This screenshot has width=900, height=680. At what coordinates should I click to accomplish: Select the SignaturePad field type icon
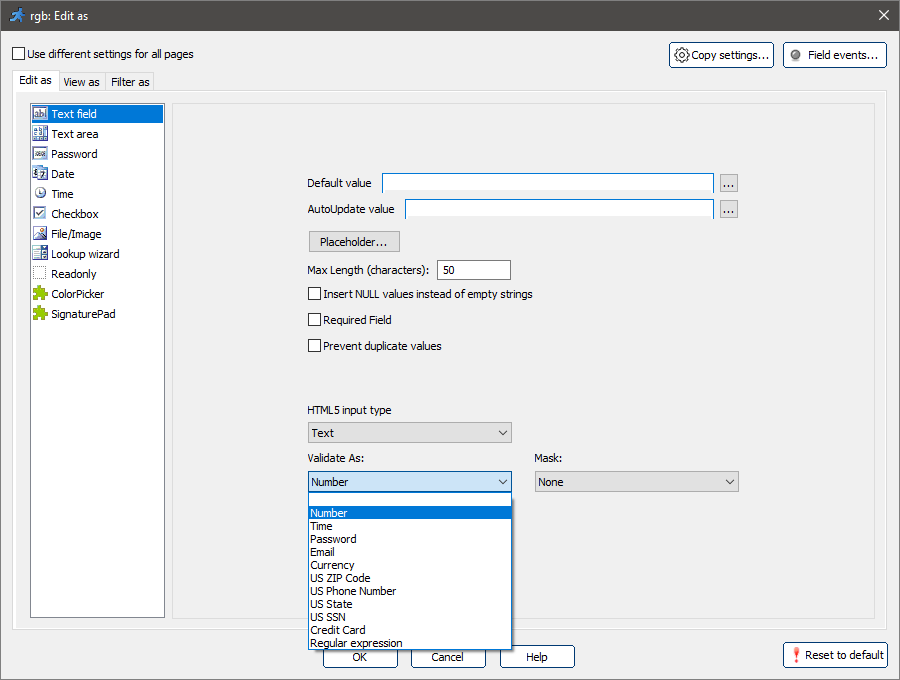tap(75, 313)
